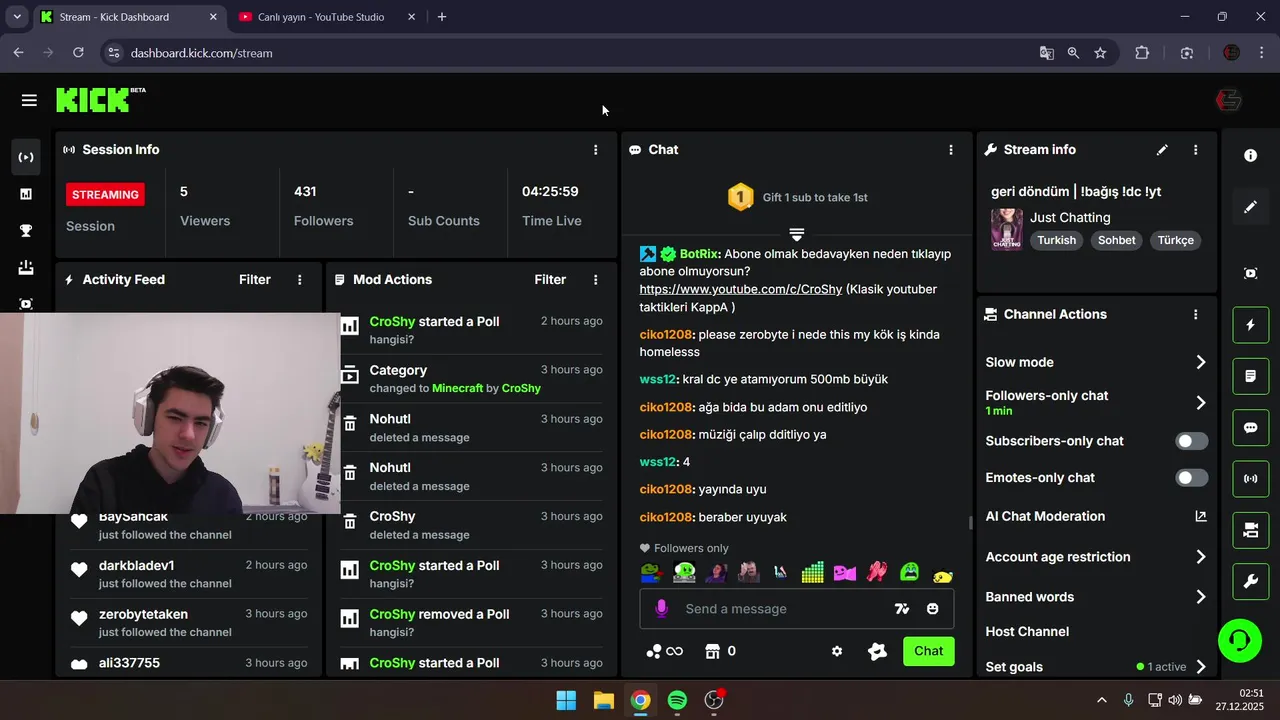
Task: Insert the crying green blob emote
Action: tap(909, 572)
